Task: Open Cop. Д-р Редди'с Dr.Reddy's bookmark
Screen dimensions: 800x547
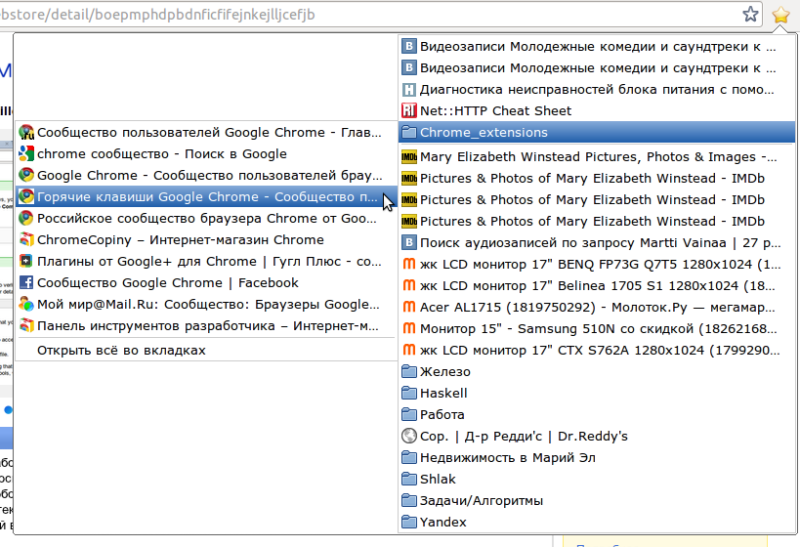Action: [x=597, y=435]
